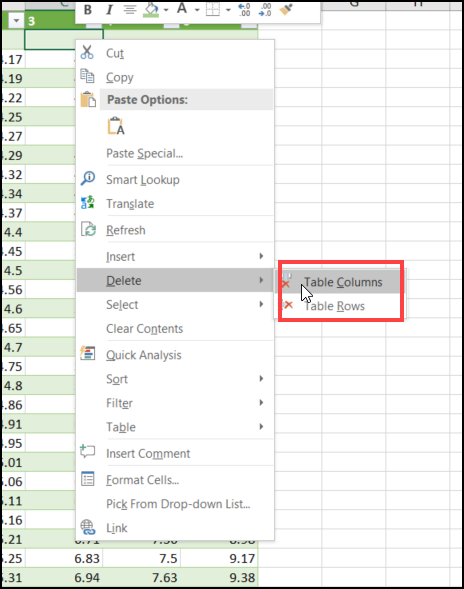Click Smart Lookup magnifier icon
This screenshot has width=464, height=589.
(88, 178)
